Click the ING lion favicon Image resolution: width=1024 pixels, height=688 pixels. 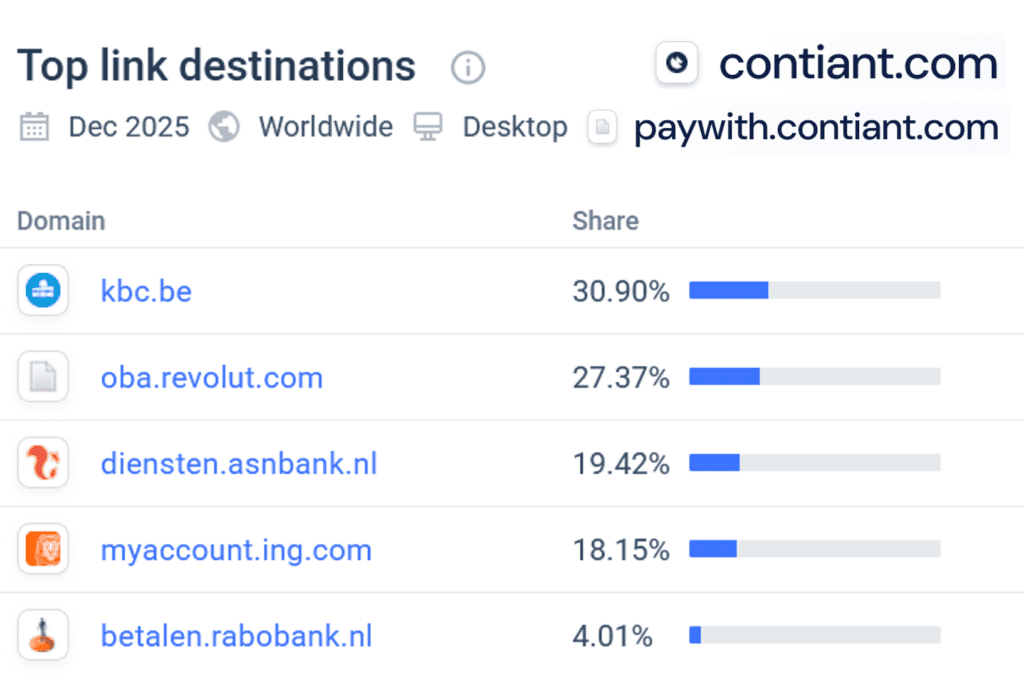pos(43,549)
